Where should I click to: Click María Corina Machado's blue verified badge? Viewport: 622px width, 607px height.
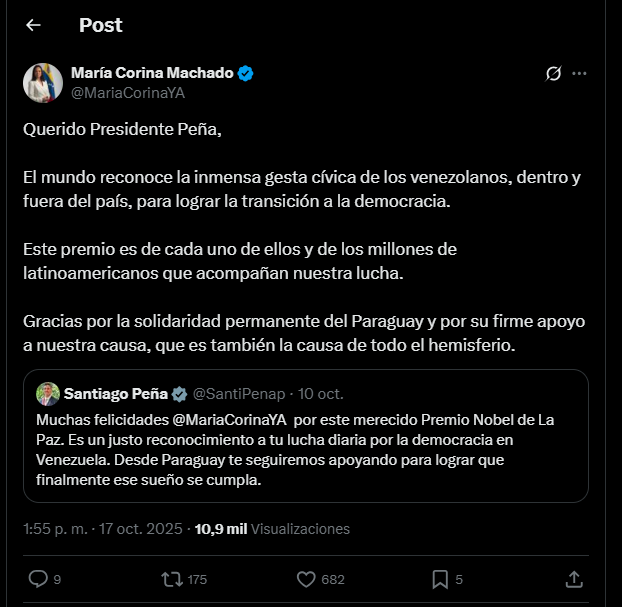pos(245,73)
